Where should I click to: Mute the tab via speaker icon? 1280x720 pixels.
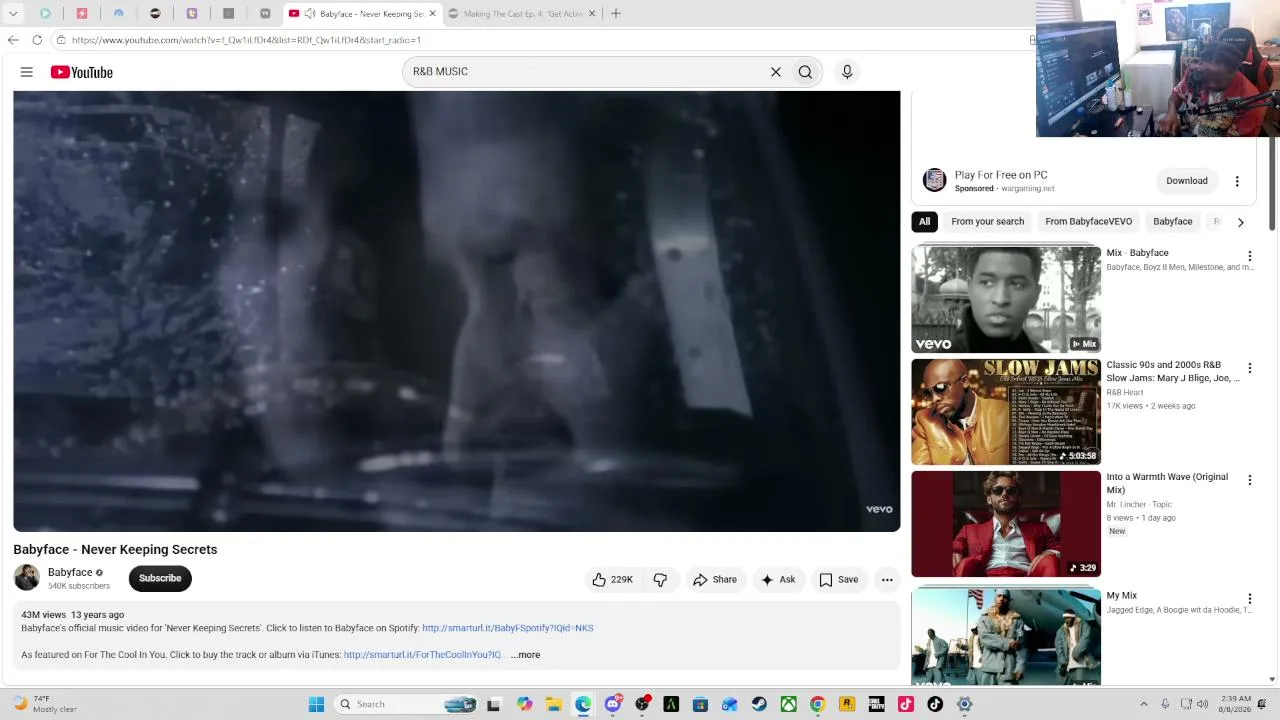[310, 14]
